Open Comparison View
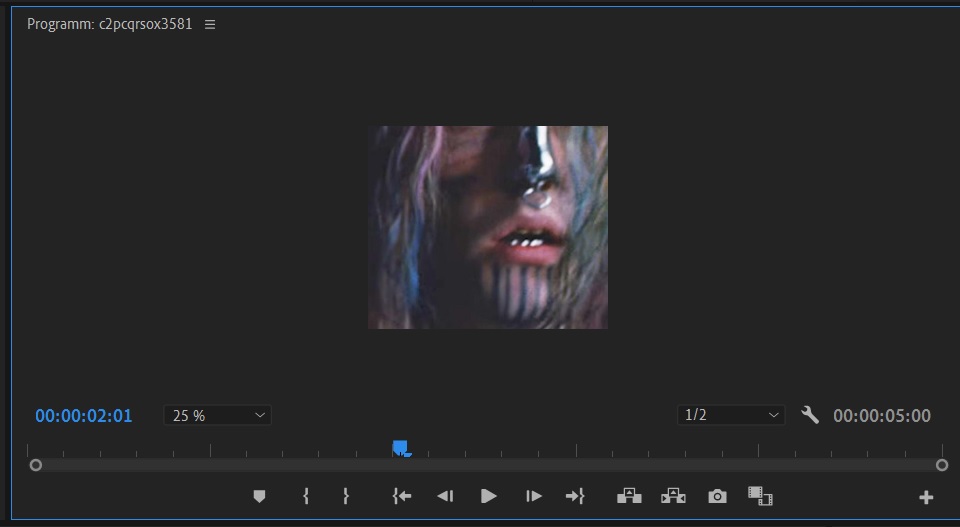The width and height of the screenshot is (960, 527). tap(760, 496)
